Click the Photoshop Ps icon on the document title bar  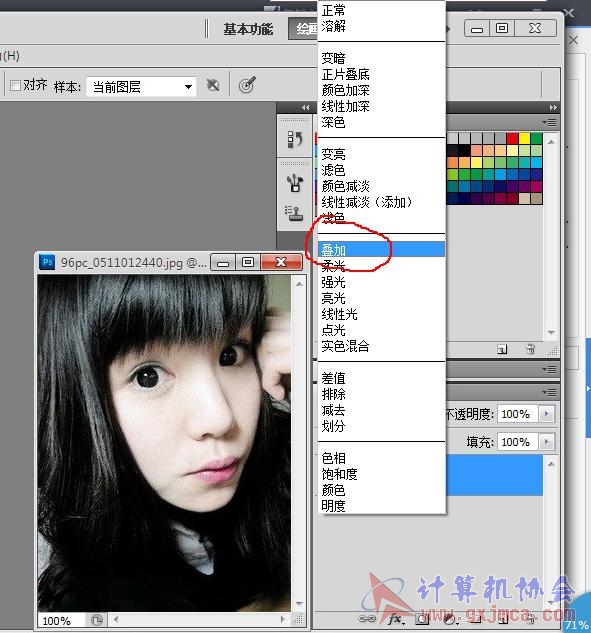(x=47, y=262)
